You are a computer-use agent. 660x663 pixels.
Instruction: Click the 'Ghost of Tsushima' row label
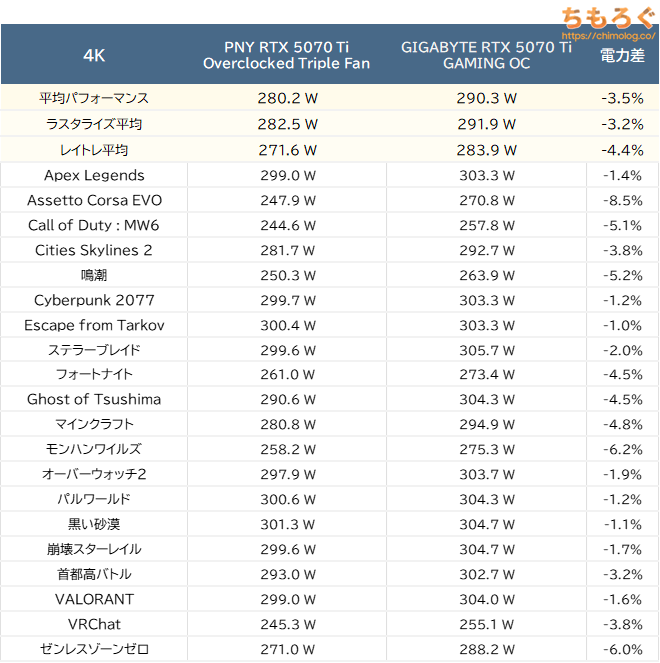[94, 399]
